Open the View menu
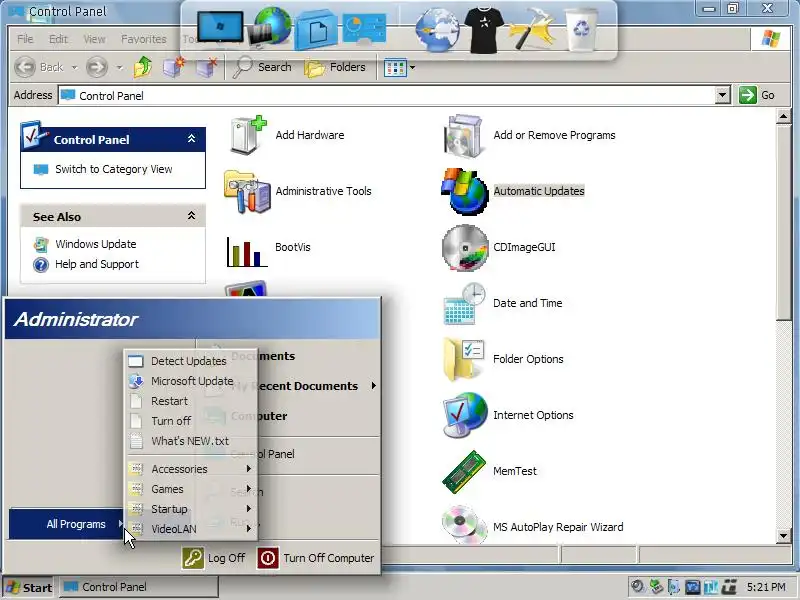 [94, 39]
